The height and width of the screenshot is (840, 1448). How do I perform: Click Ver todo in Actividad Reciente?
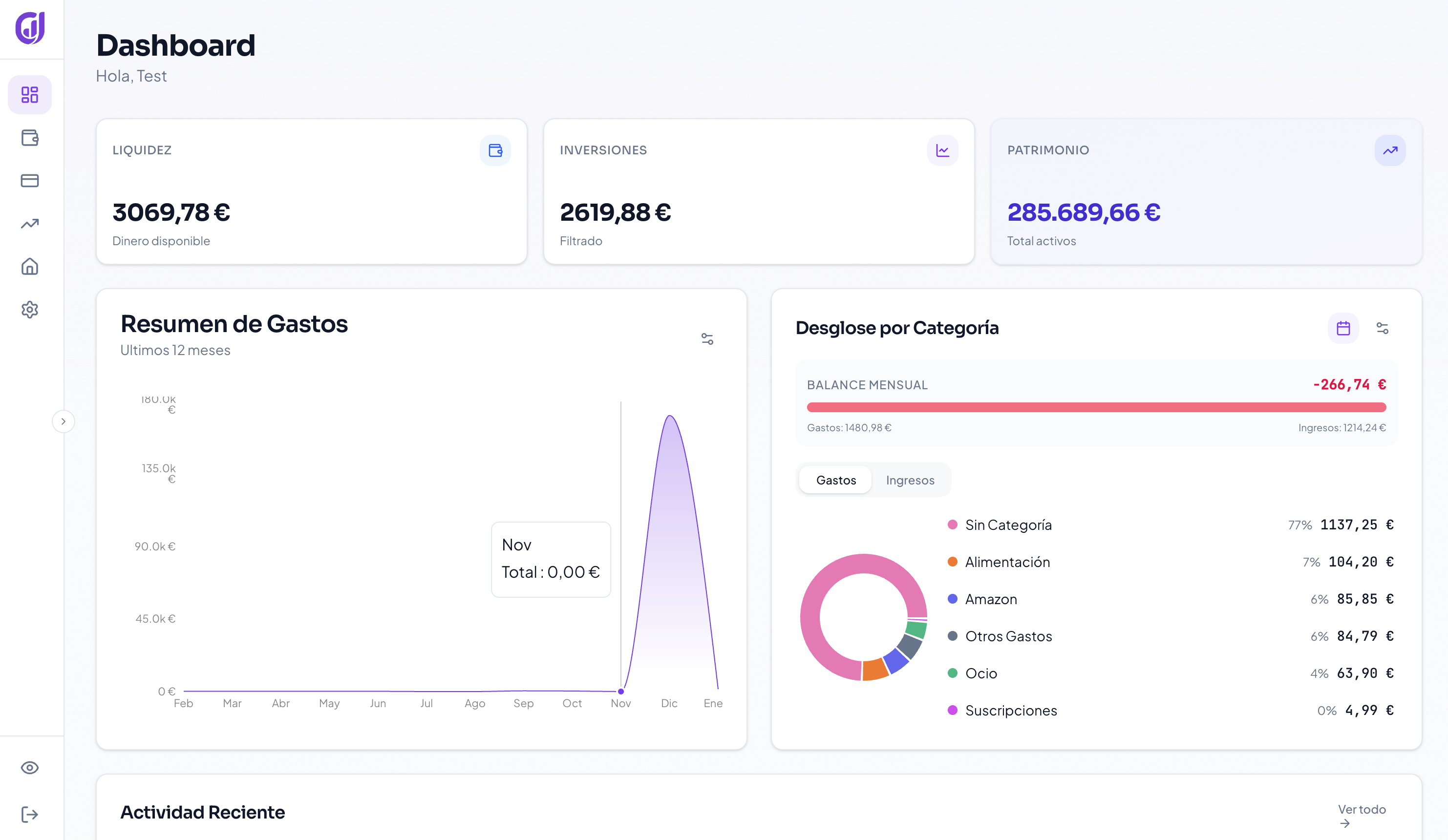click(x=1361, y=810)
